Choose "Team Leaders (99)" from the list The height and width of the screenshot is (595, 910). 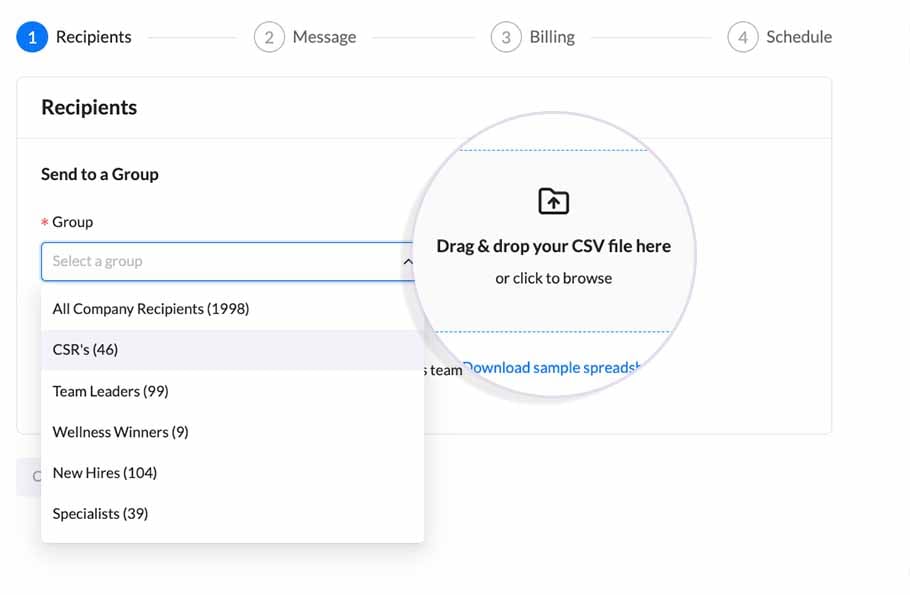[x=110, y=391]
